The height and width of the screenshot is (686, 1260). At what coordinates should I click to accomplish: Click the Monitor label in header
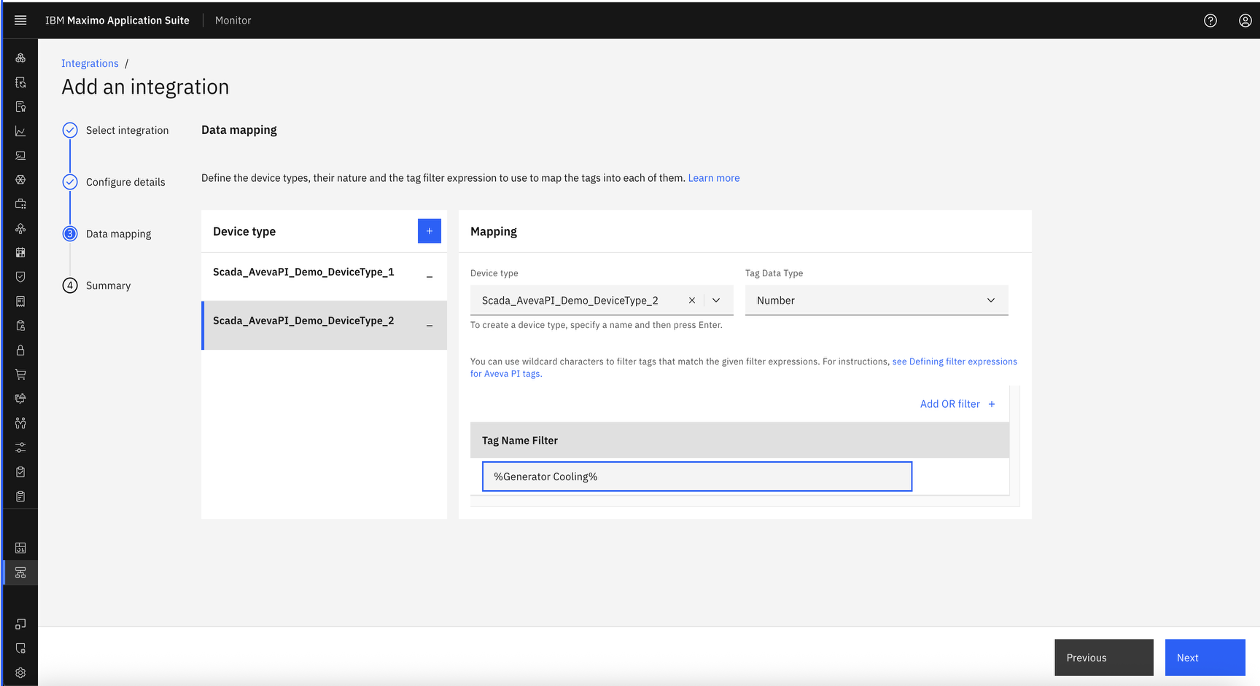(x=233, y=20)
